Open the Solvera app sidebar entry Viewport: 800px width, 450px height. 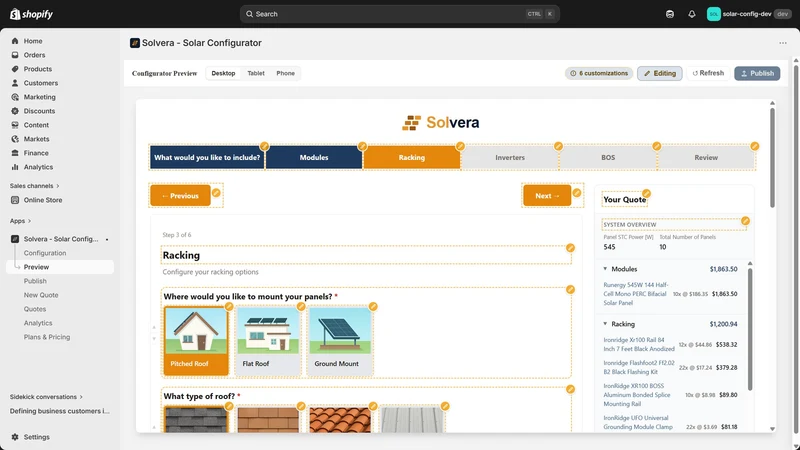tap(60, 239)
